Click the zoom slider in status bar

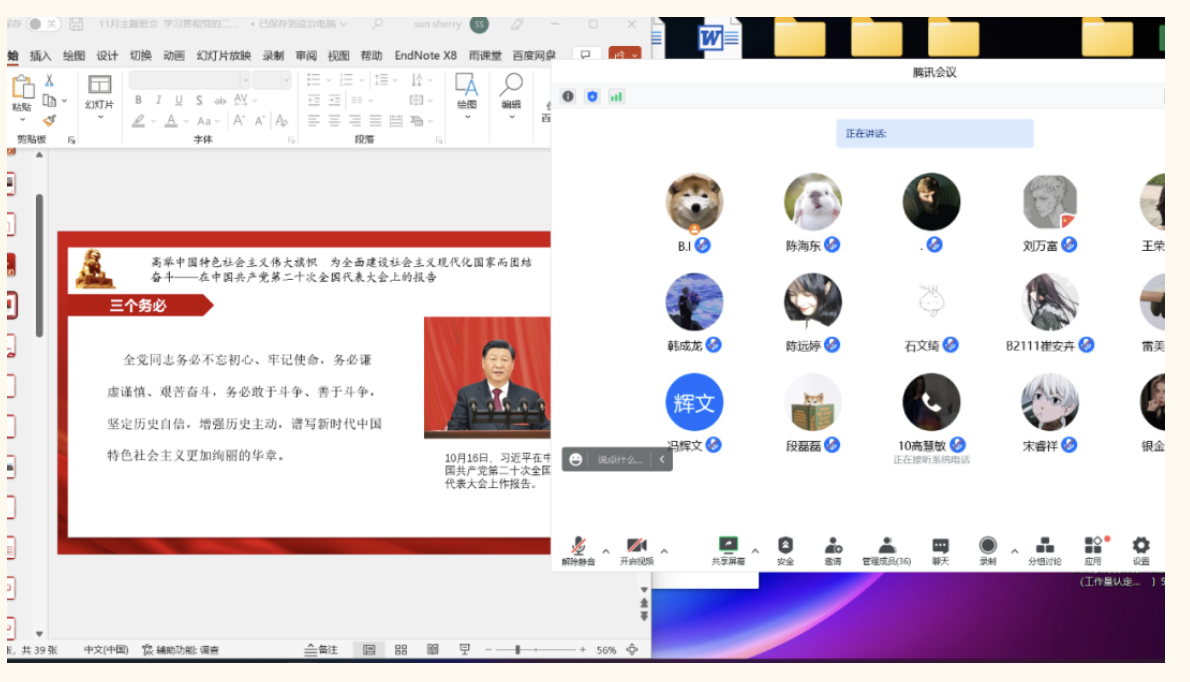(x=536, y=649)
